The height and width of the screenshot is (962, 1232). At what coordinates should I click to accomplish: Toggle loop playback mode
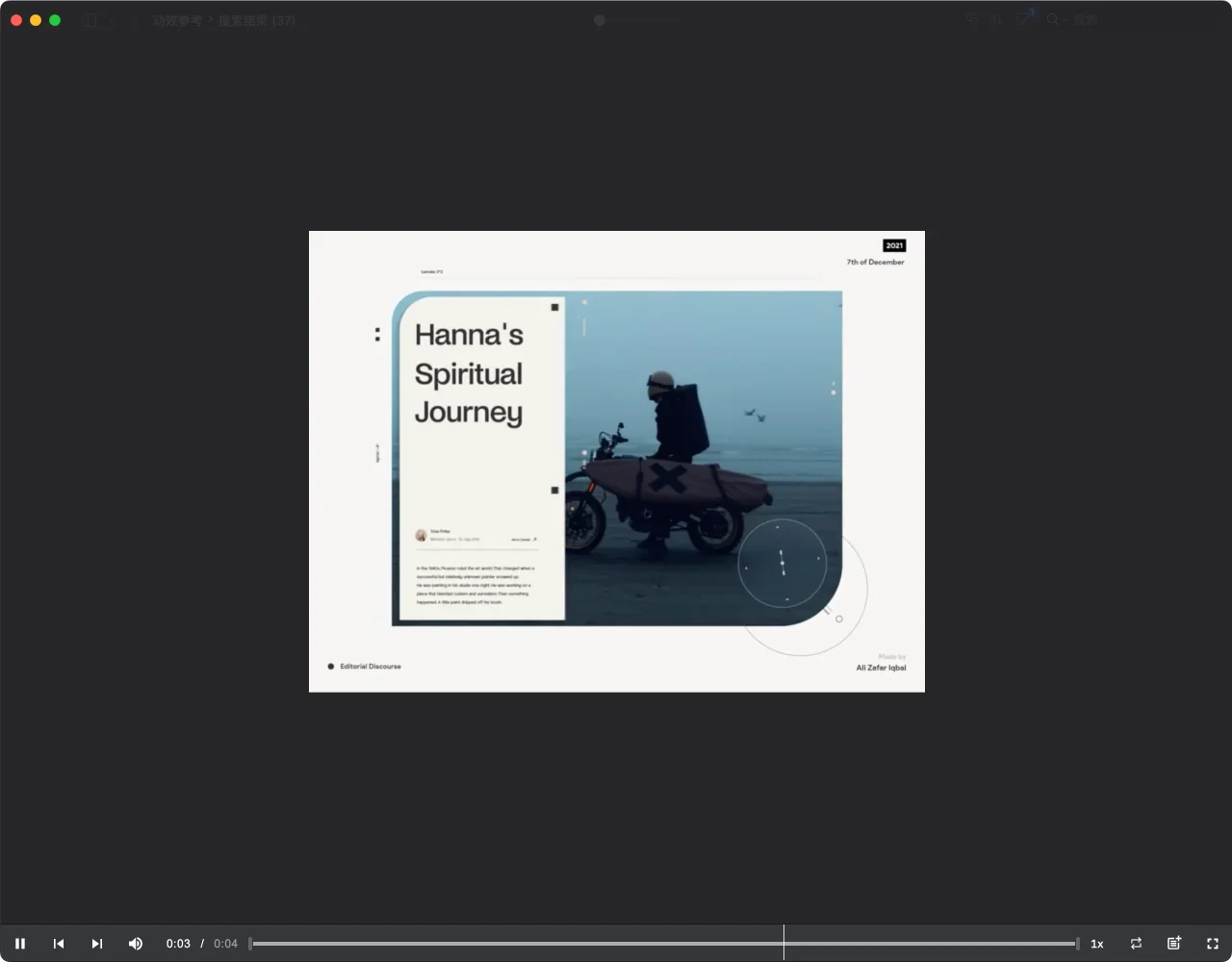[x=1136, y=944]
